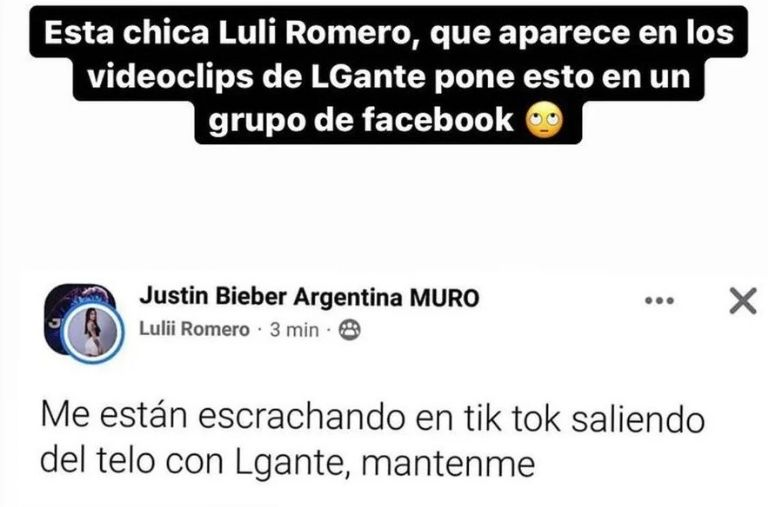The image size is (768, 507).
Task: Click the word 'escrachando' in the post
Action: 302,417
